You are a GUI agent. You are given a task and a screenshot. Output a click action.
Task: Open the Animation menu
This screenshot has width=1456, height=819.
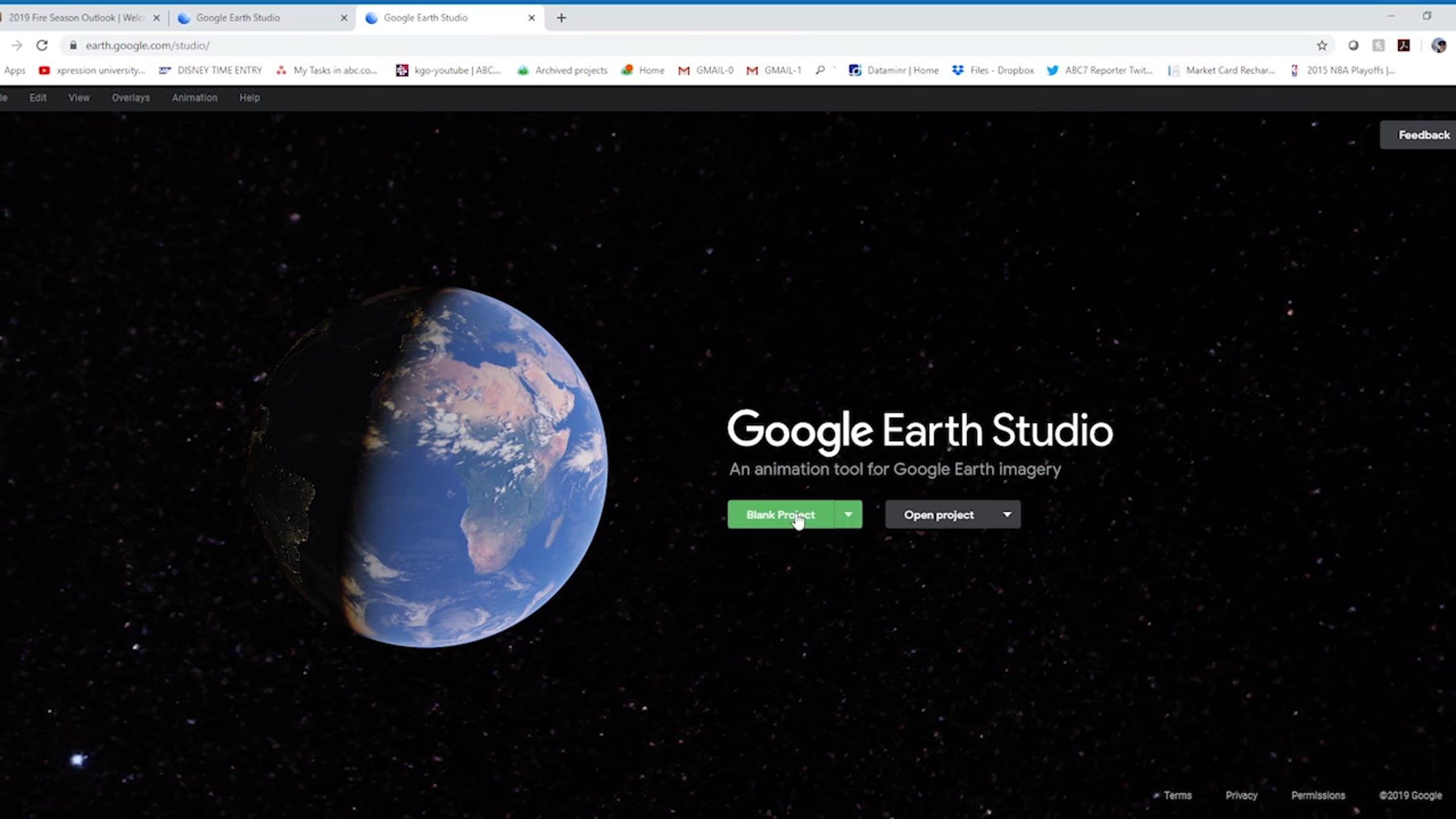pyautogui.click(x=194, y=98)
